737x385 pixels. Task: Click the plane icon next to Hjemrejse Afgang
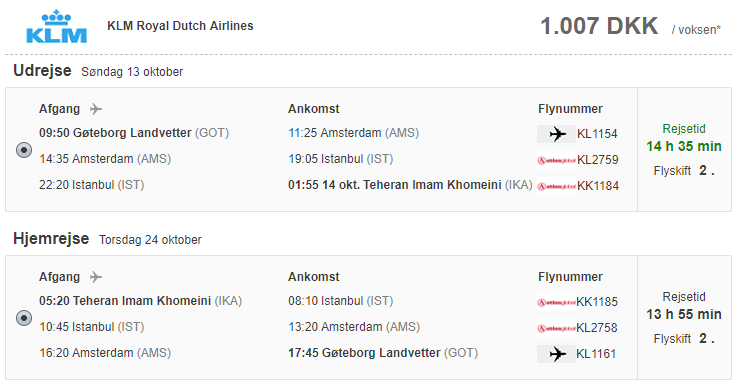point(96,277)
